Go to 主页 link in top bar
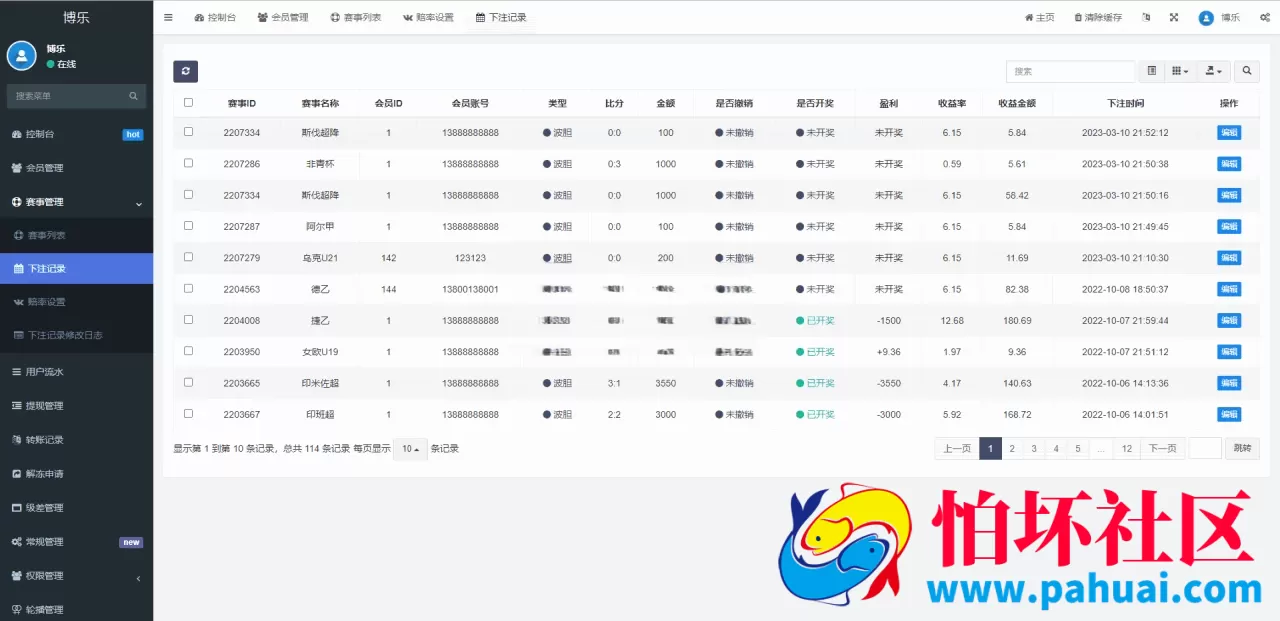The image size is (1280, 621). [1040, 17]
